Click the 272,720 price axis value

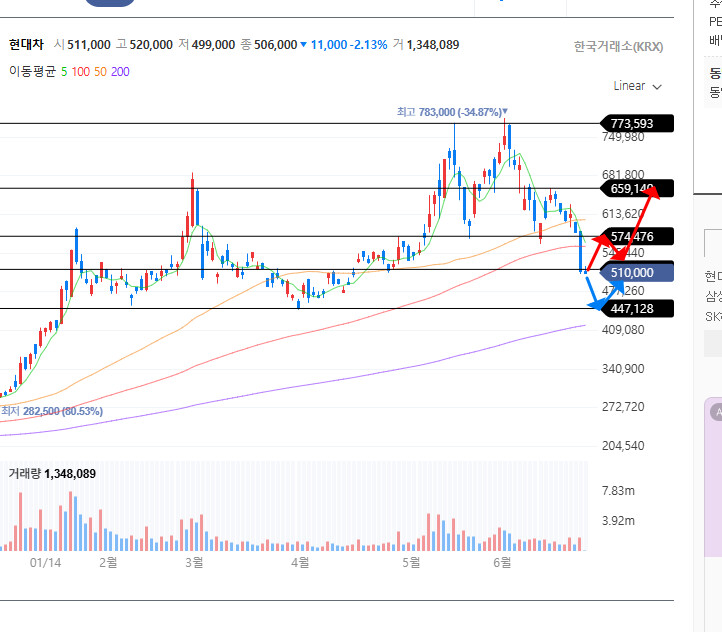(x=623, y=407)
